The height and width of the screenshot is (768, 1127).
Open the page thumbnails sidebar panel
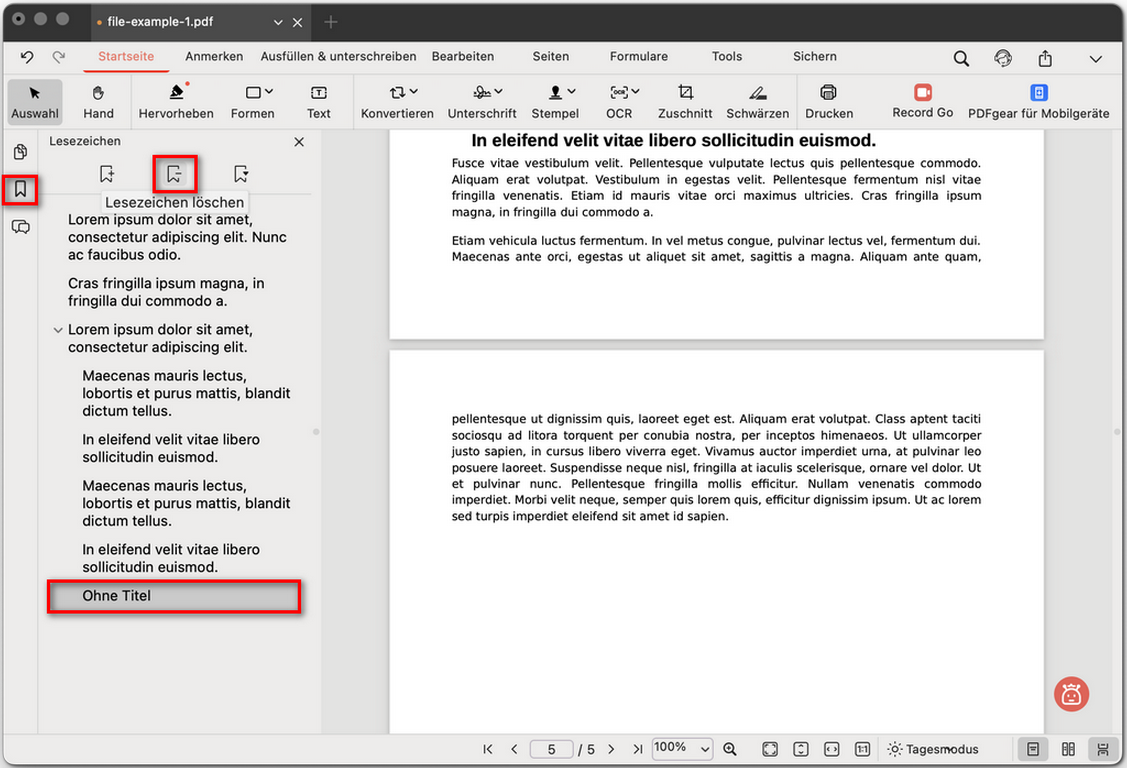click(20, 152)
